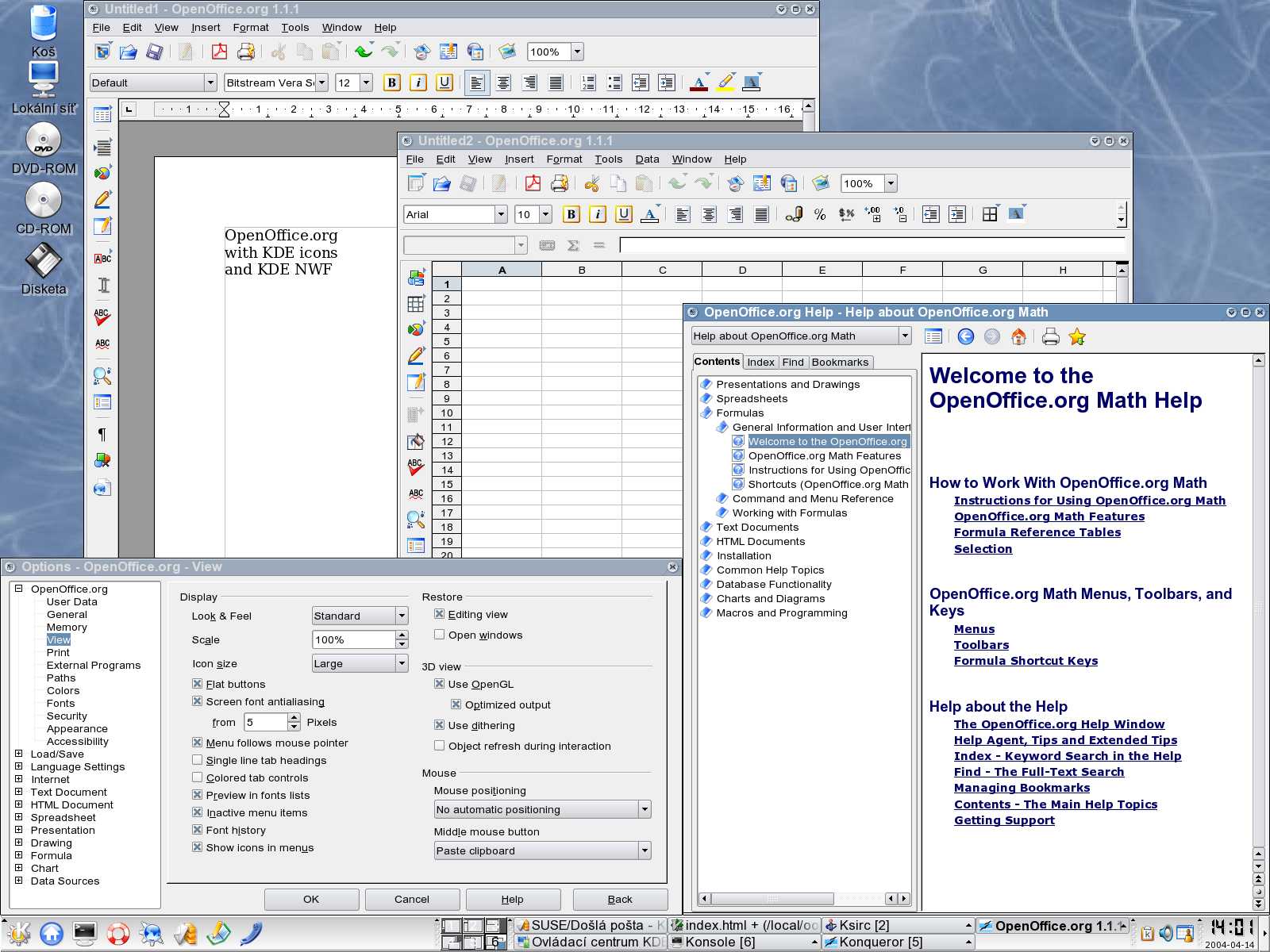Click the Justify alignment icon in Writer
The height and width of the screenshot is (952, 1270).
click(556, 83)
